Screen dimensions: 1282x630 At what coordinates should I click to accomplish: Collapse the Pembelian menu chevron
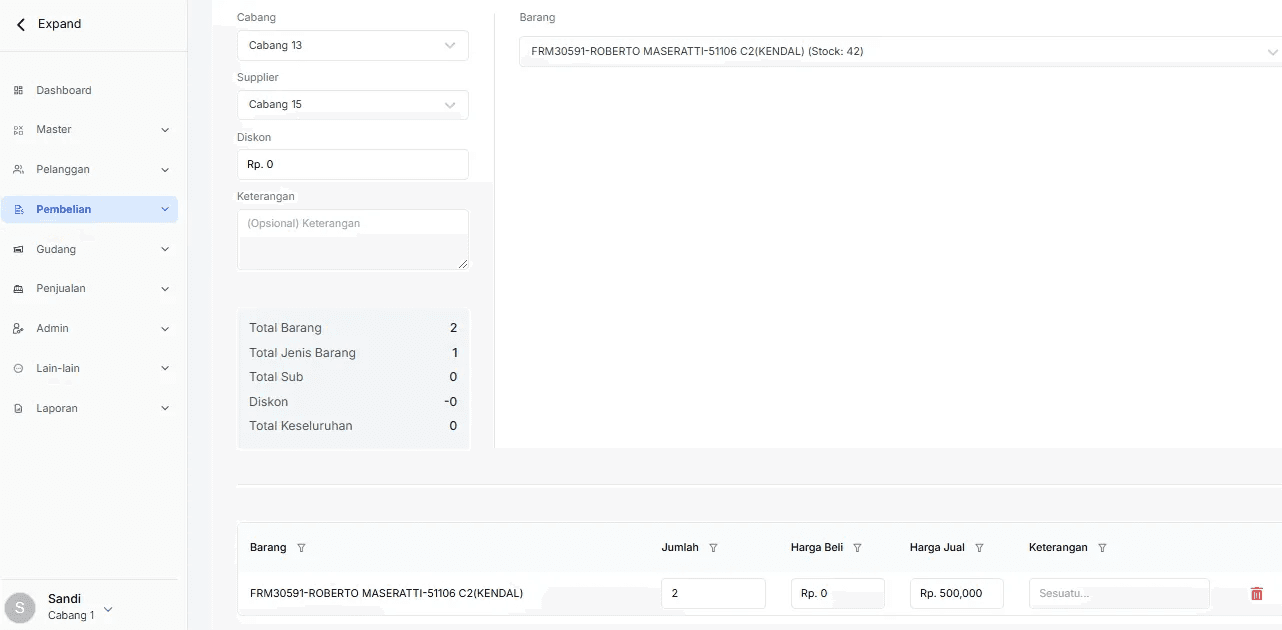point(165,209)
